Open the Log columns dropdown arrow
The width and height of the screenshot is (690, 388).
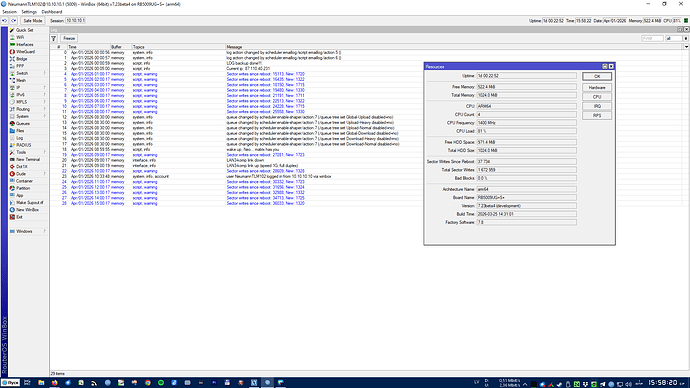686,47
